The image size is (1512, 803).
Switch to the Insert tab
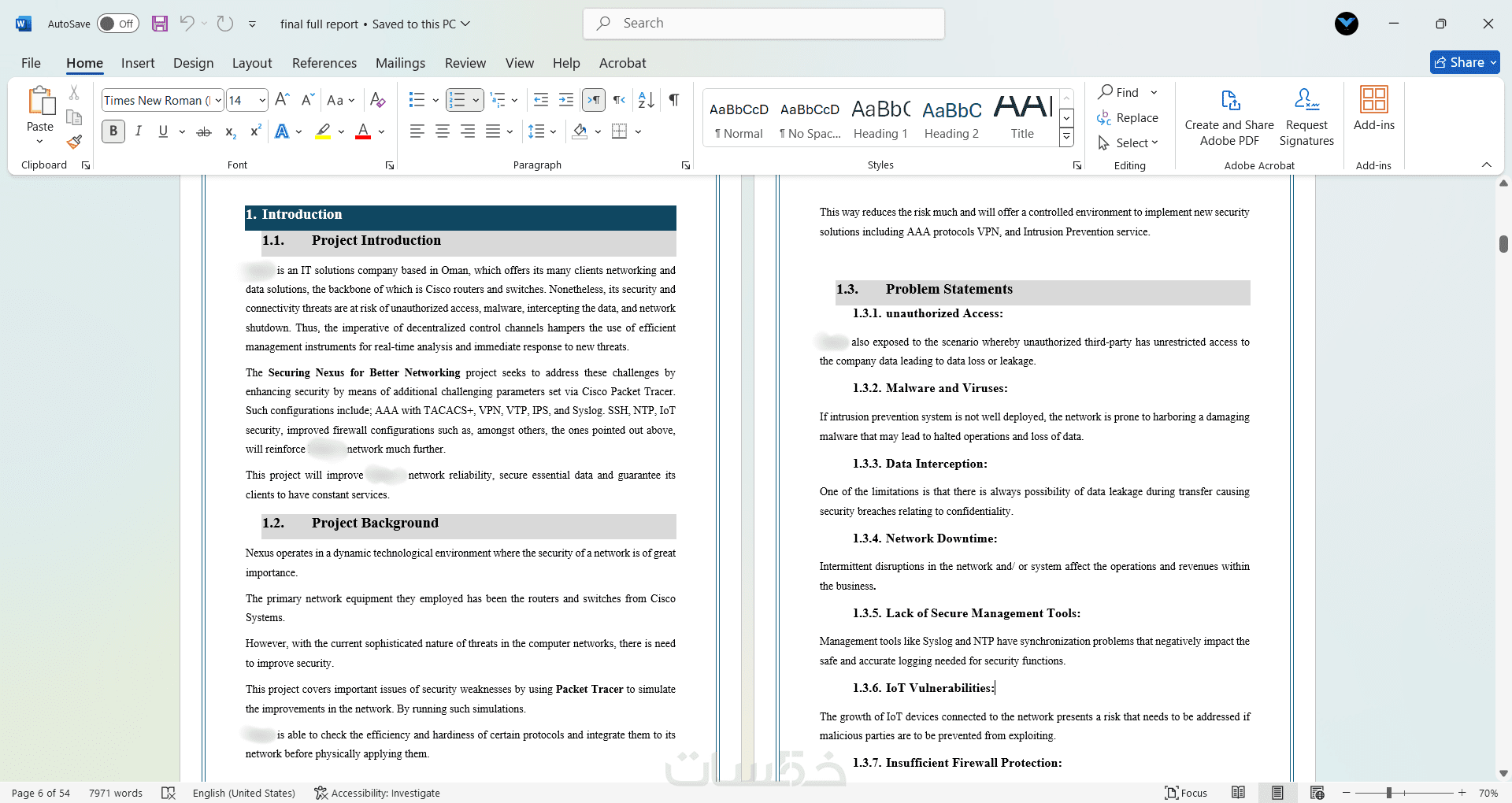[x=138, y=63]
